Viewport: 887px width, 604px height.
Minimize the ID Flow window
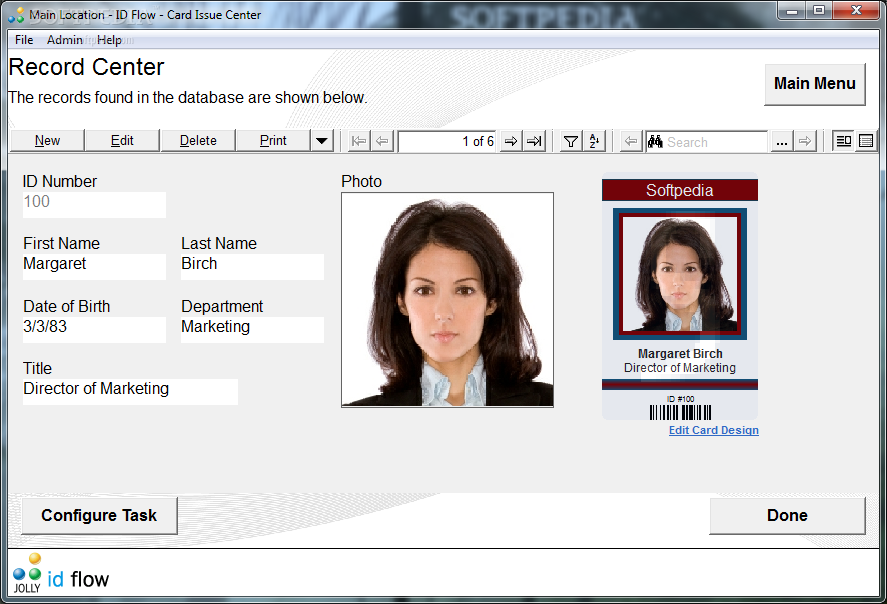(793, 10)
